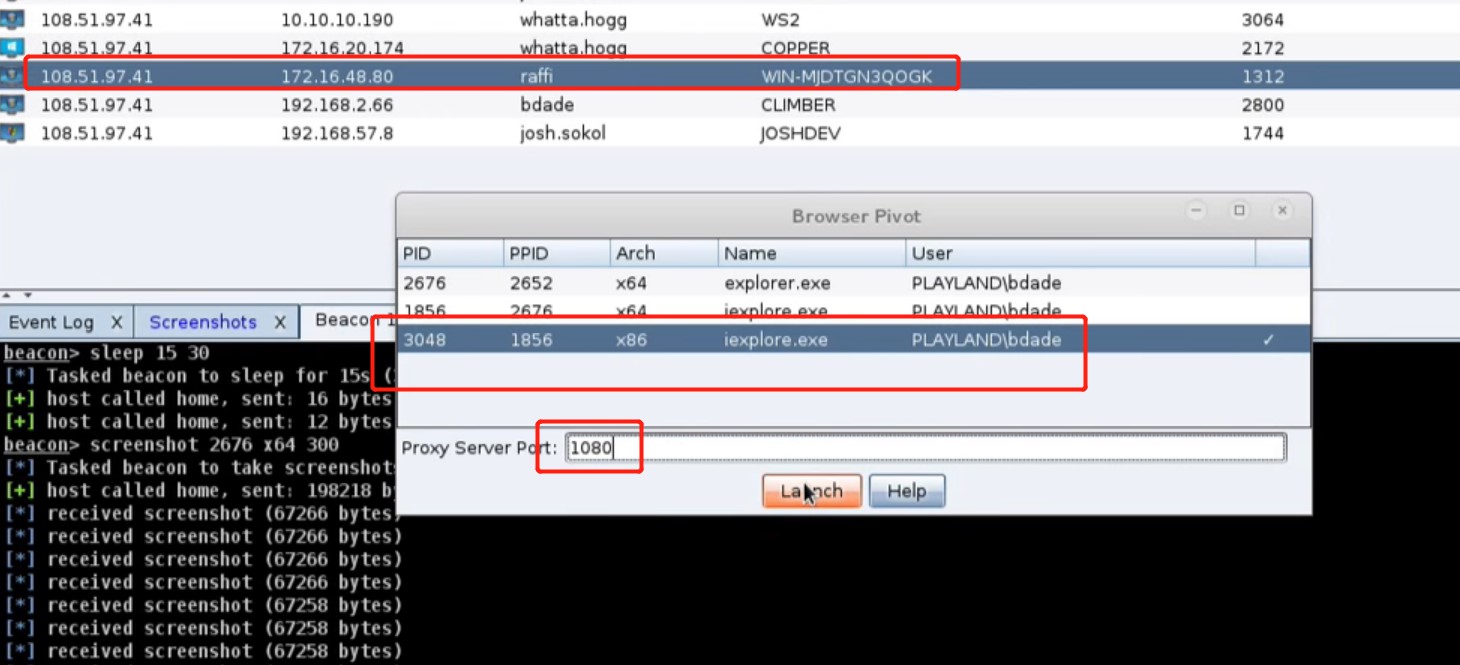Click the beacon icon for the COPPER session
Screen dimensions: 1460x665
[12, 47]
